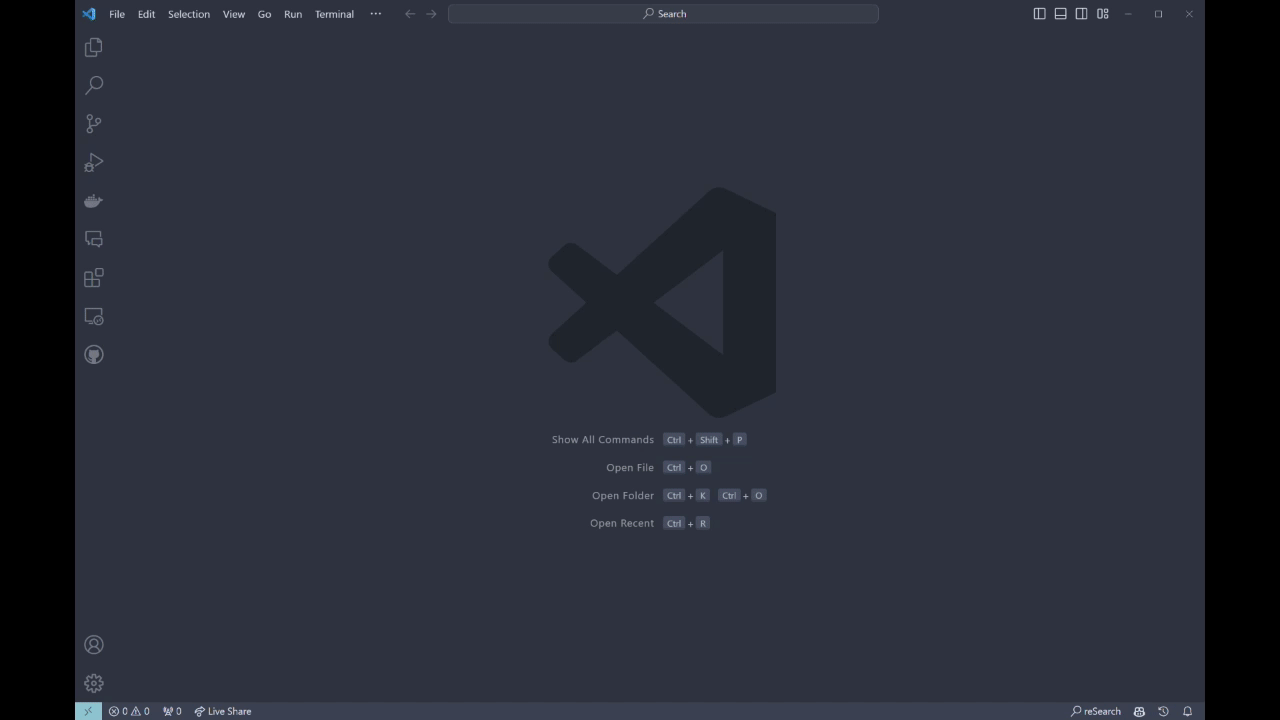Click the Open Recent label
The width and height of the screenshot is (1280, 720).
(x=622, y=524)
